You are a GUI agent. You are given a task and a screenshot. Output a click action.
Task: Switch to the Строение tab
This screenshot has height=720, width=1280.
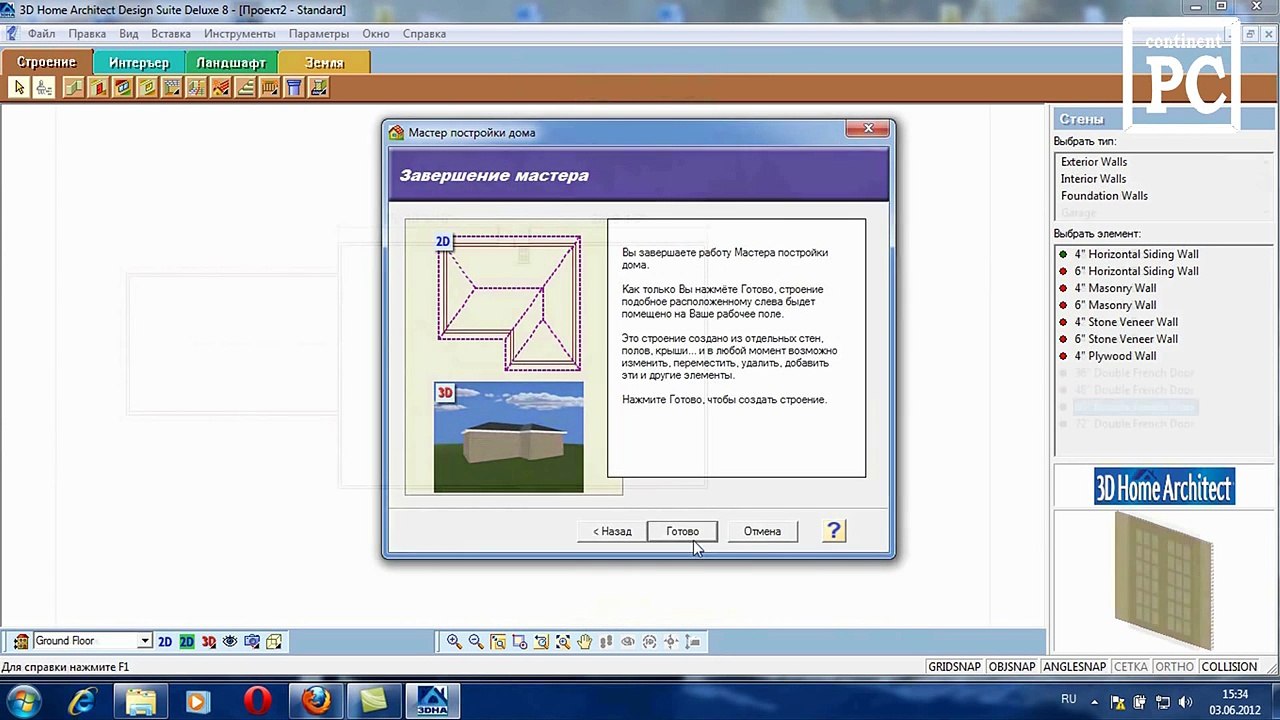[46, 62]
